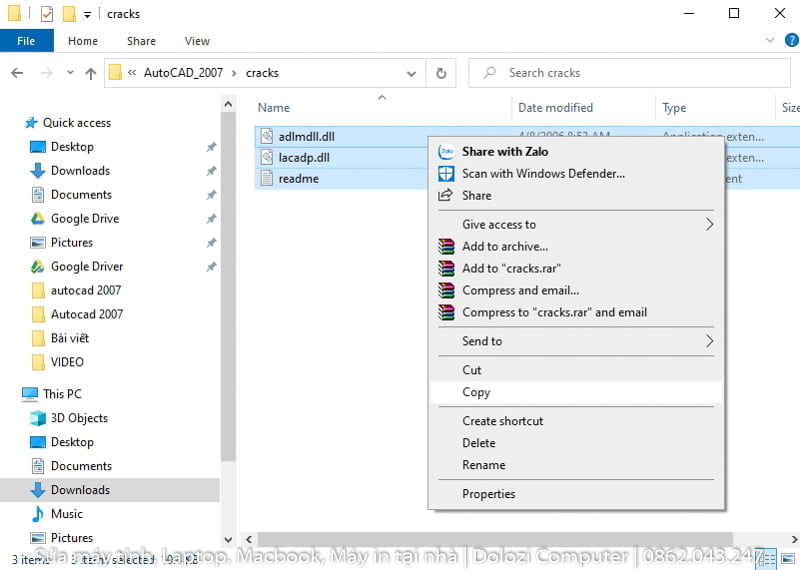800x570 pixels.
Task: Click Share with Zalo icon entry
Action: pos(446,151)
